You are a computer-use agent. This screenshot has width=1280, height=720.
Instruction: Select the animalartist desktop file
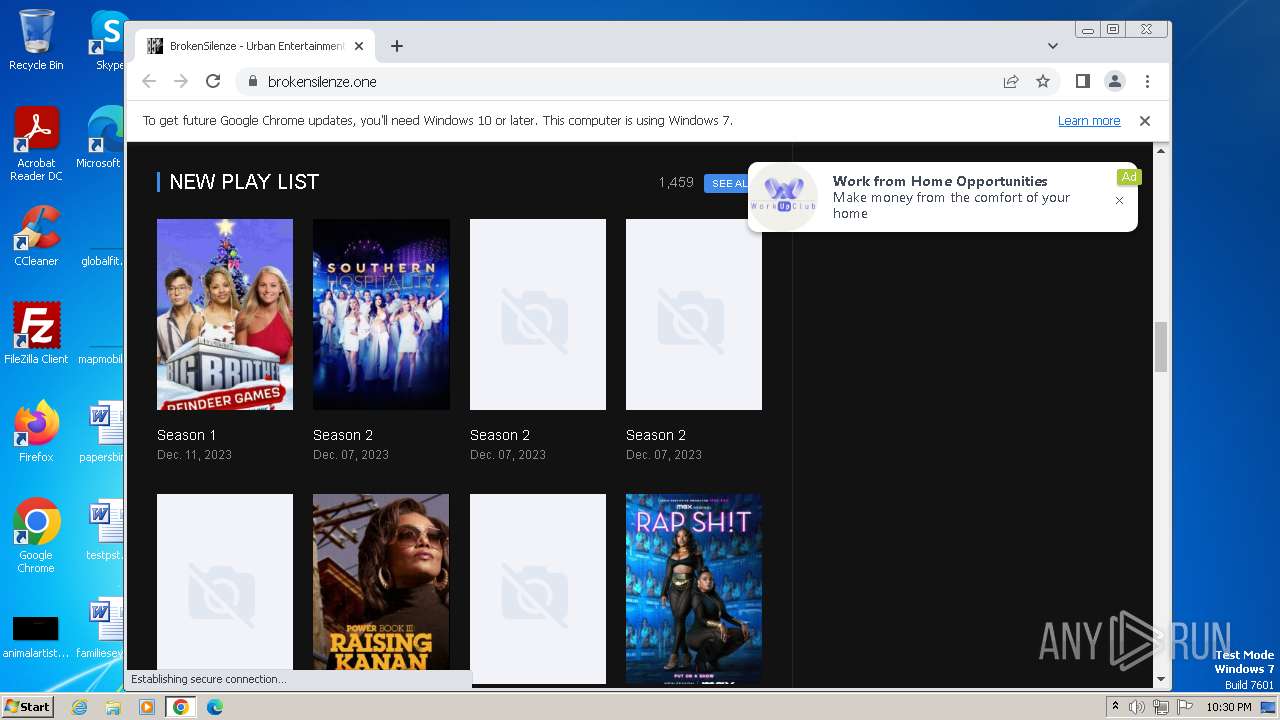click(36, 636)
